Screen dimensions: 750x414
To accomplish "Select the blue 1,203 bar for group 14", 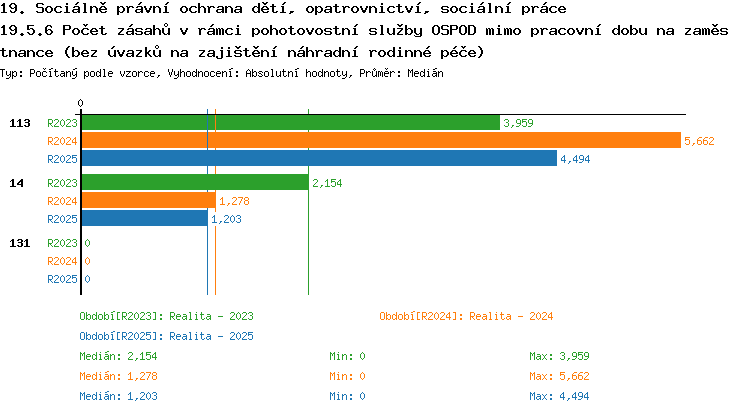I will point(145,218).
